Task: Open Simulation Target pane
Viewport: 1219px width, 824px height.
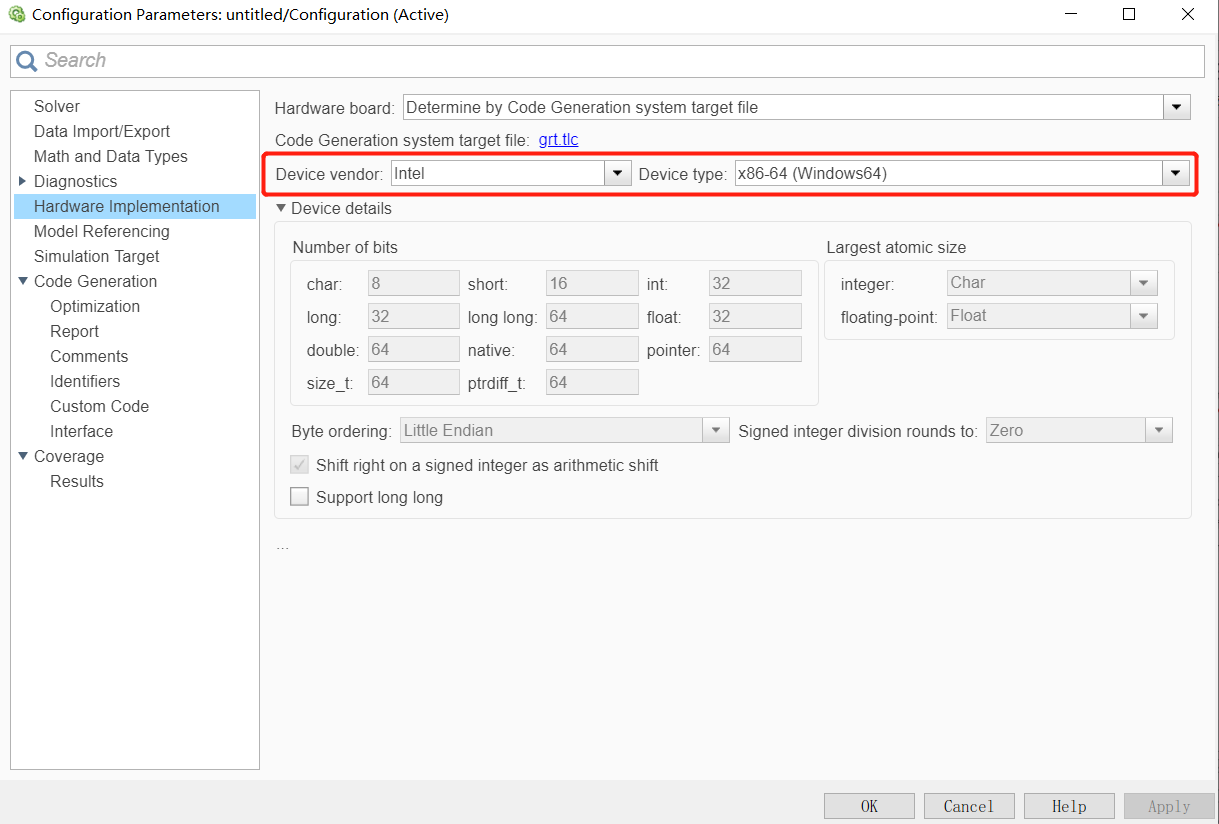Action: click(x=96, y=256)
